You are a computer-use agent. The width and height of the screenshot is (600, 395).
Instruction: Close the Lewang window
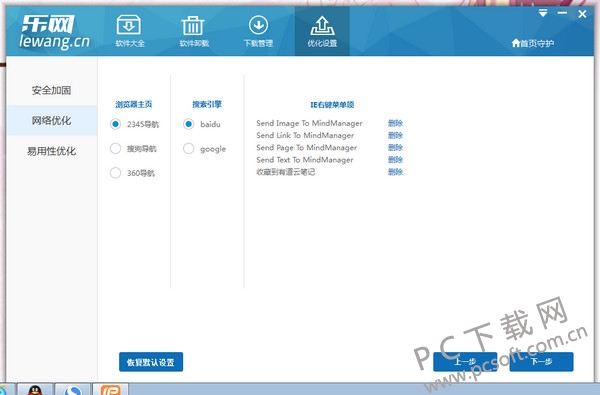582,14
